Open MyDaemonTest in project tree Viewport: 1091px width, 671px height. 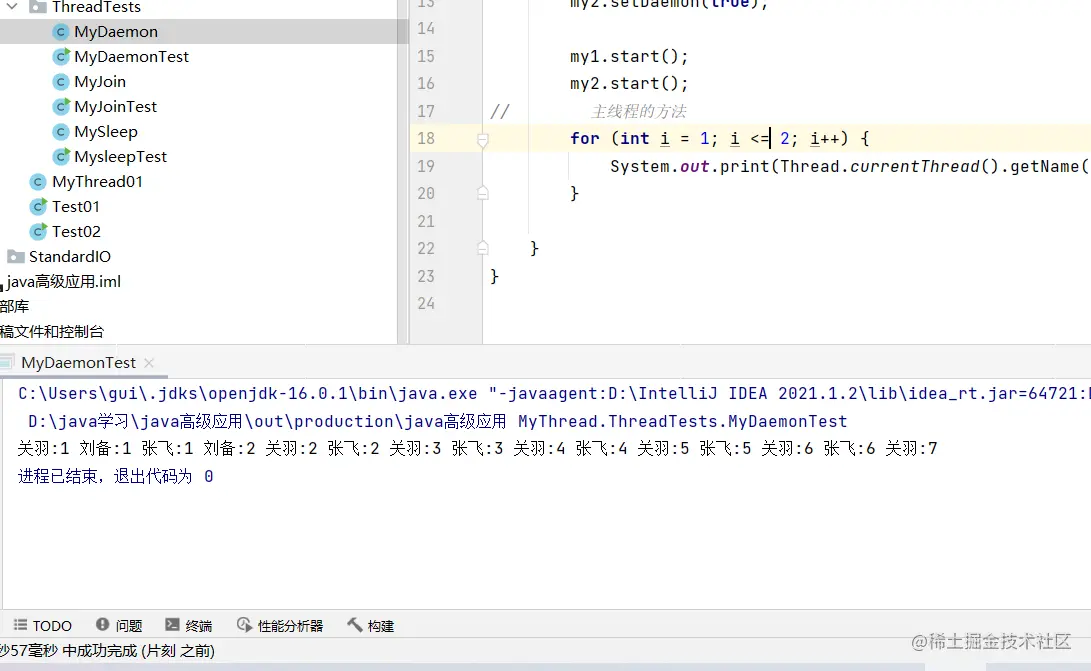click(x=132, y=57)
